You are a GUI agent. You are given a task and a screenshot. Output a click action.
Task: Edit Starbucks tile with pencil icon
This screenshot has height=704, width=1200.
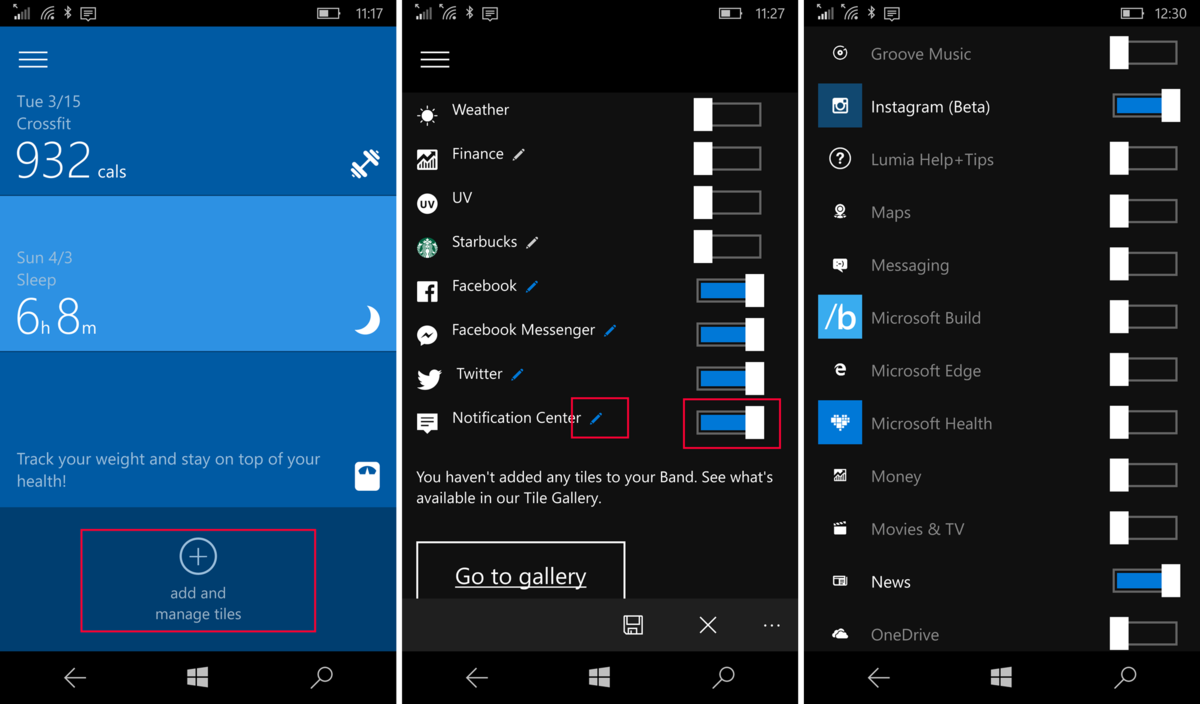point(532,243)
